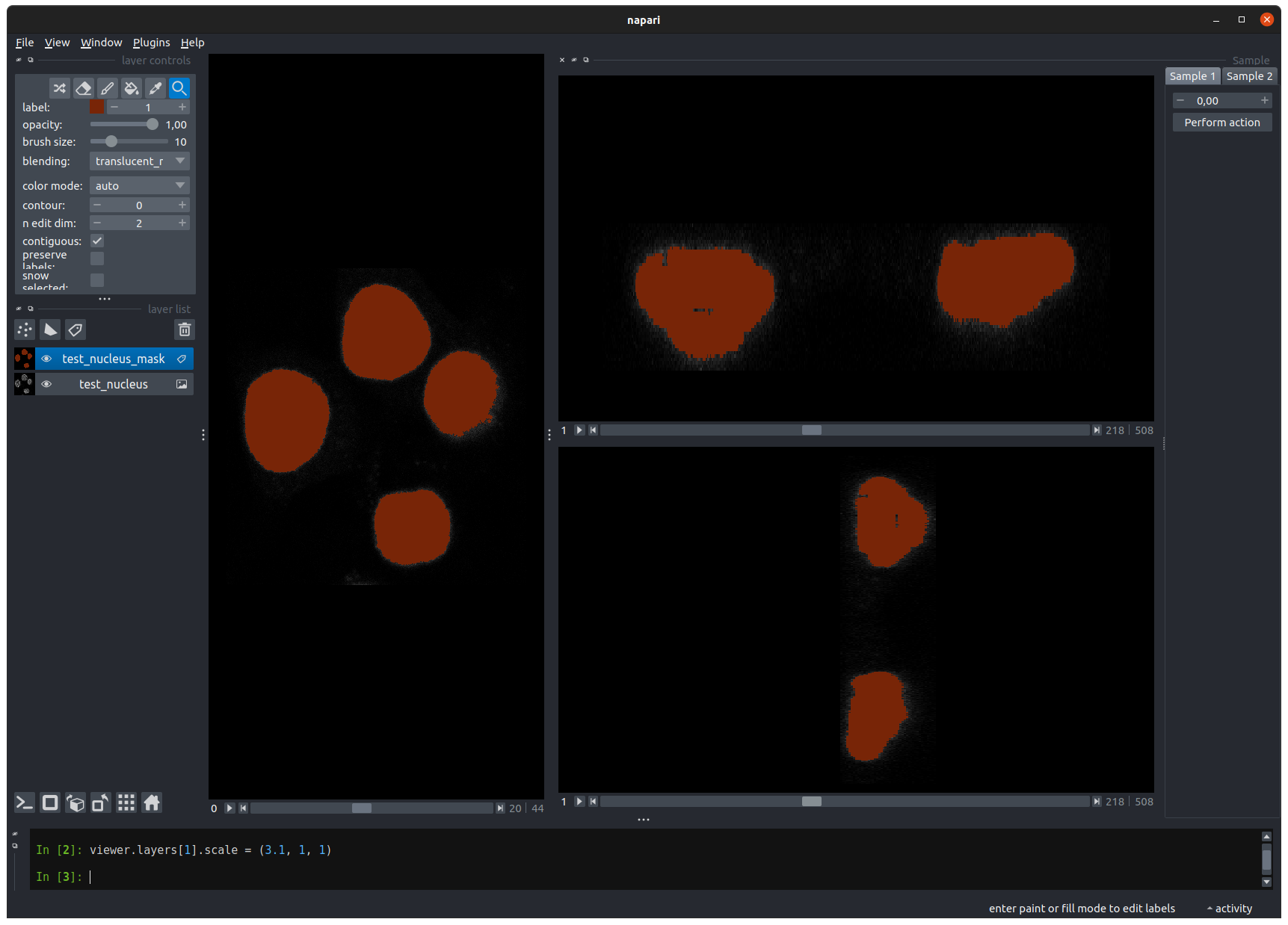Viewport: 1288px width, 925px height.
Task: Click the Sample value input field
Action: 1222,100
